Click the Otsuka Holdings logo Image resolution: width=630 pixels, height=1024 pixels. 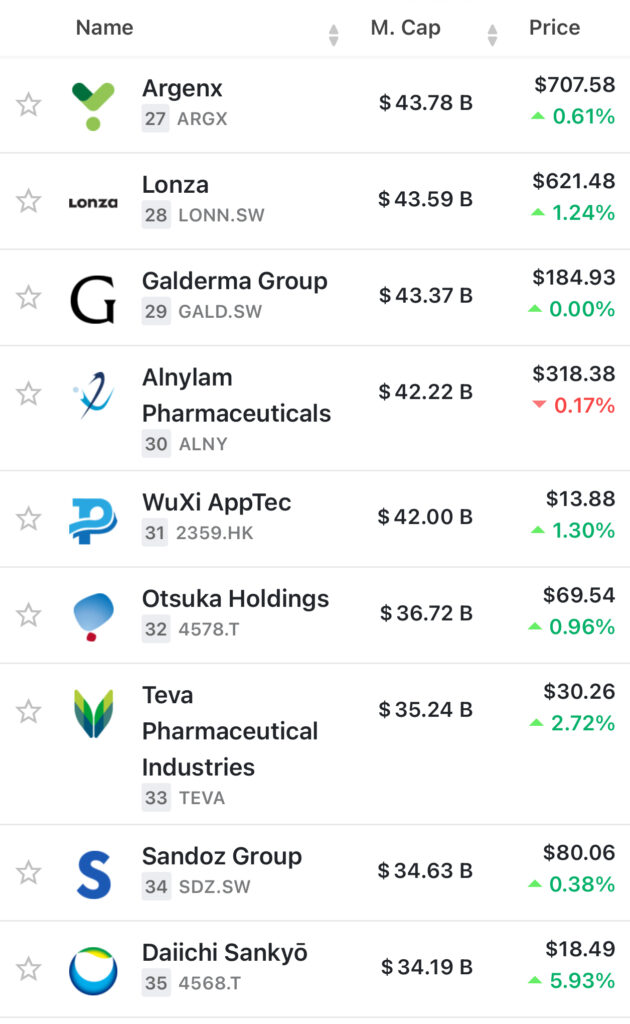point(93,616)
